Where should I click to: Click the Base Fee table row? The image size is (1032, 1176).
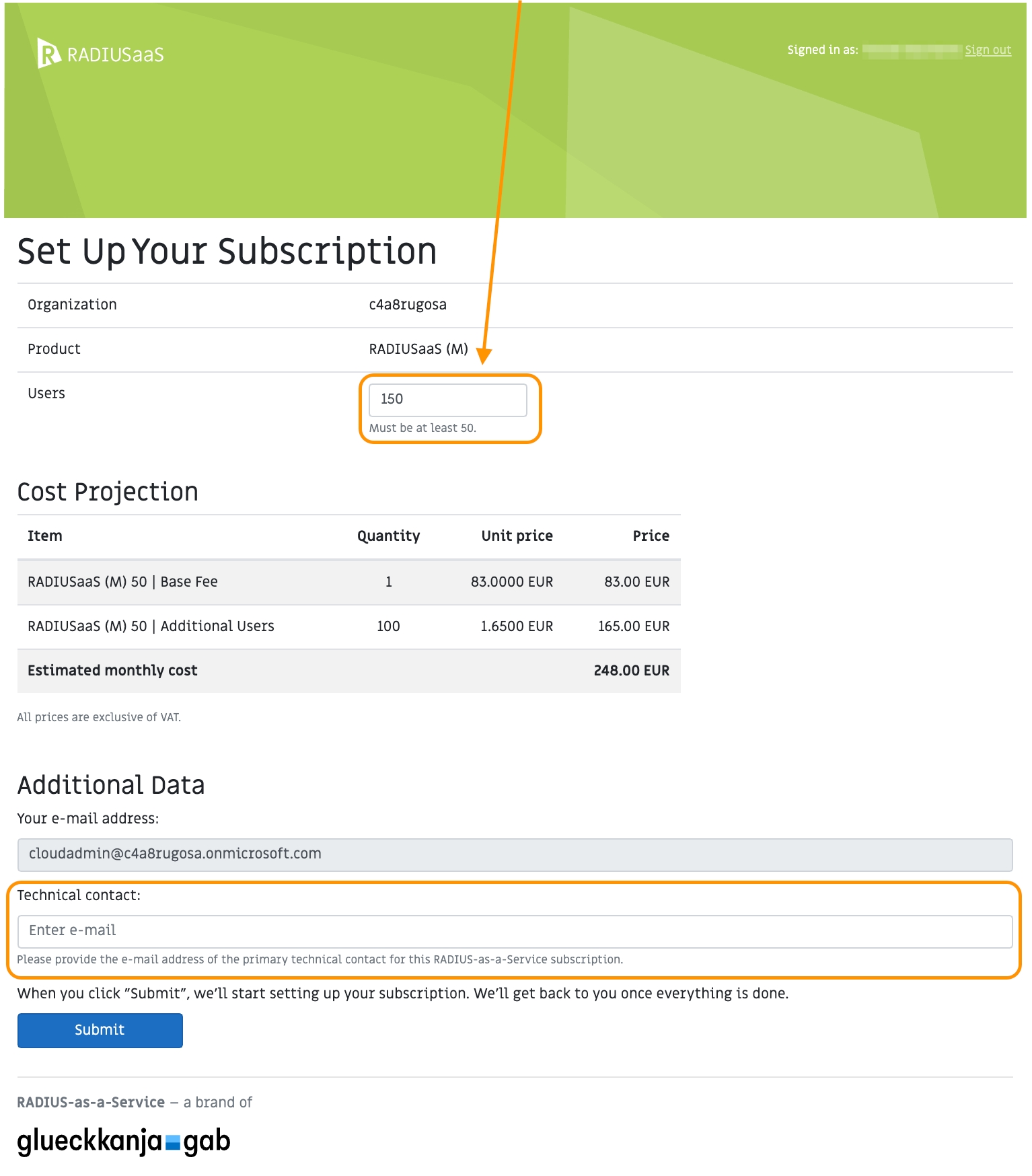[348, 582]
